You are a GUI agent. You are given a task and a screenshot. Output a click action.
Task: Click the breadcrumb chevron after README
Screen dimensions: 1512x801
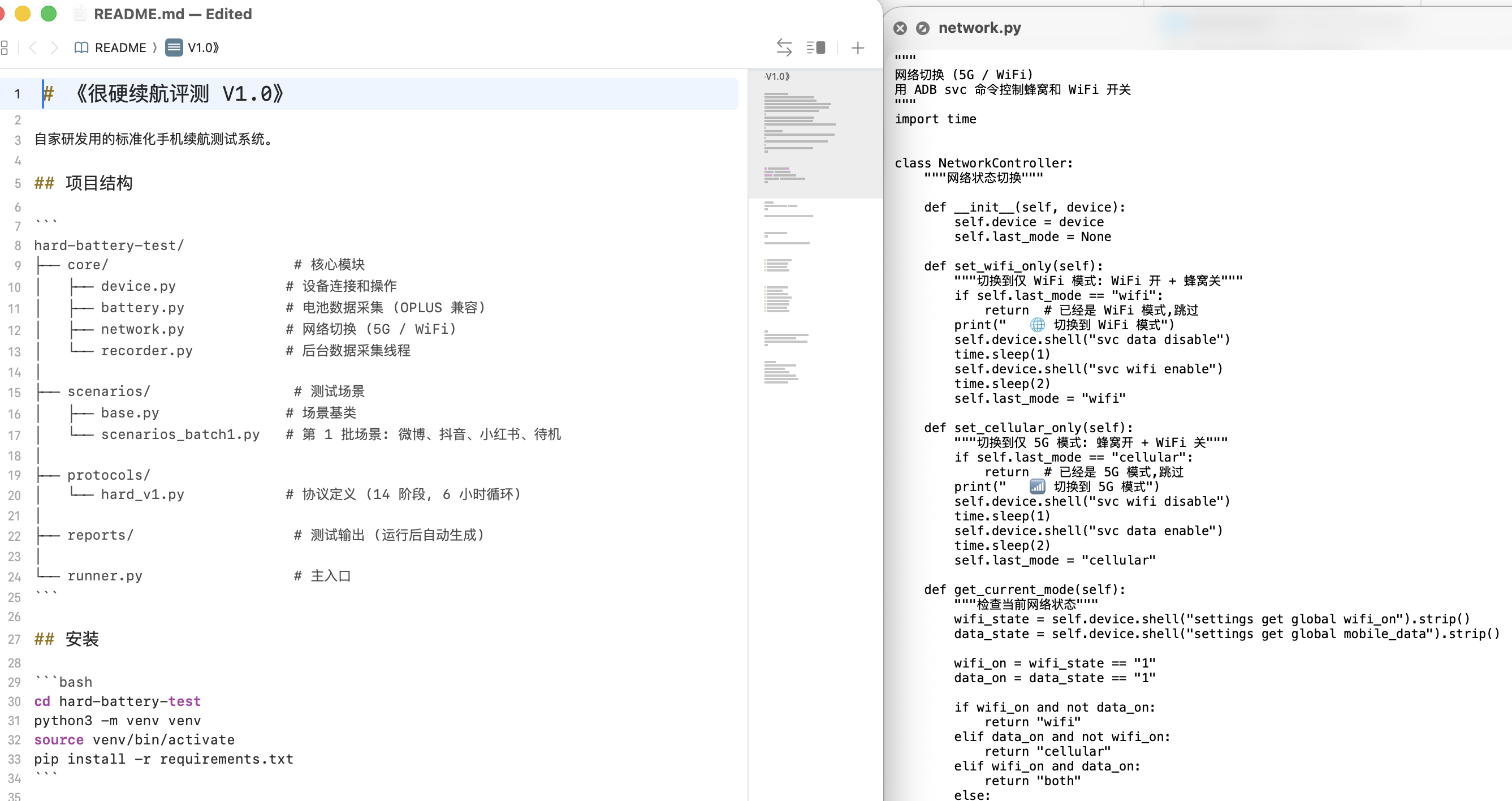[155, 48]
